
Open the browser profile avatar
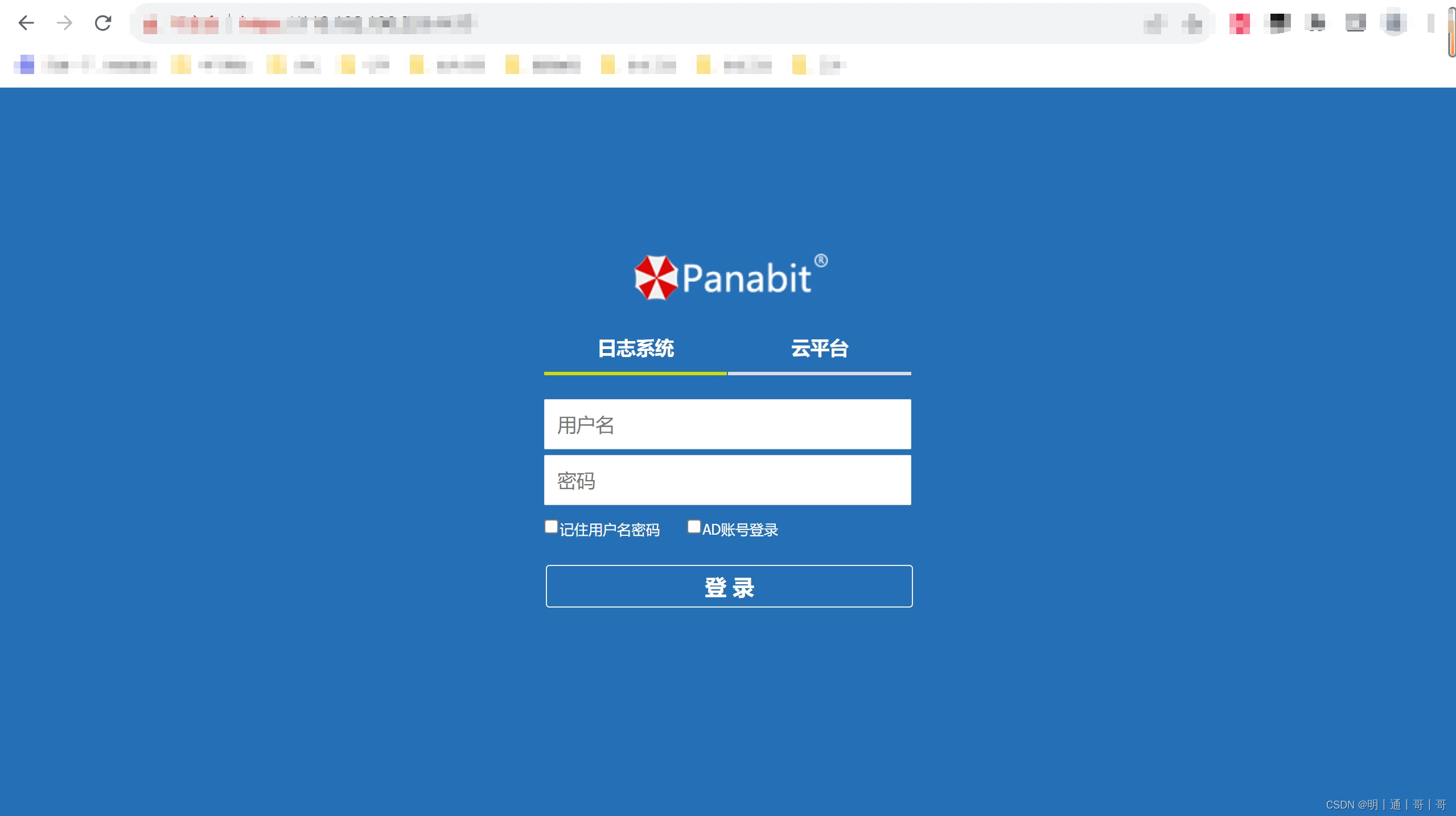tap(1394, 23)
